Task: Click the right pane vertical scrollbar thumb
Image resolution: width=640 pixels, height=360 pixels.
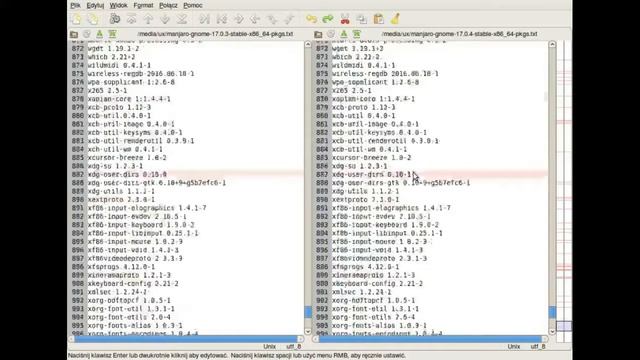Action: click(x=552, y=312)
